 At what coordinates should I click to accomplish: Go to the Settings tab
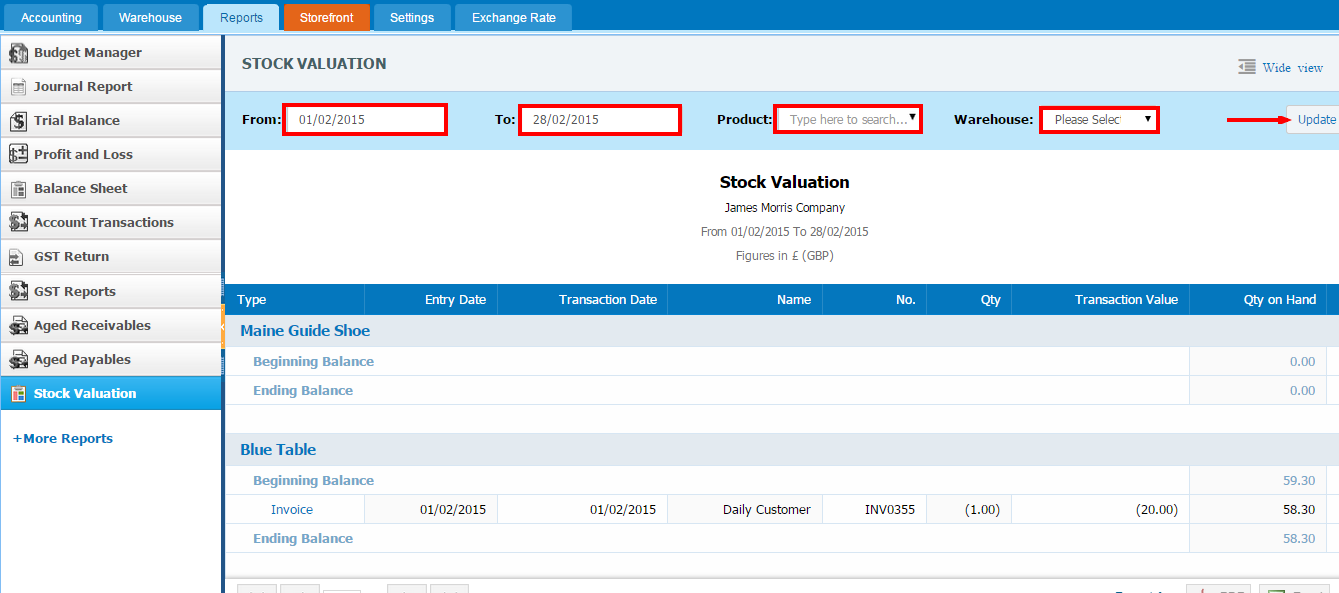coord(412,18)
